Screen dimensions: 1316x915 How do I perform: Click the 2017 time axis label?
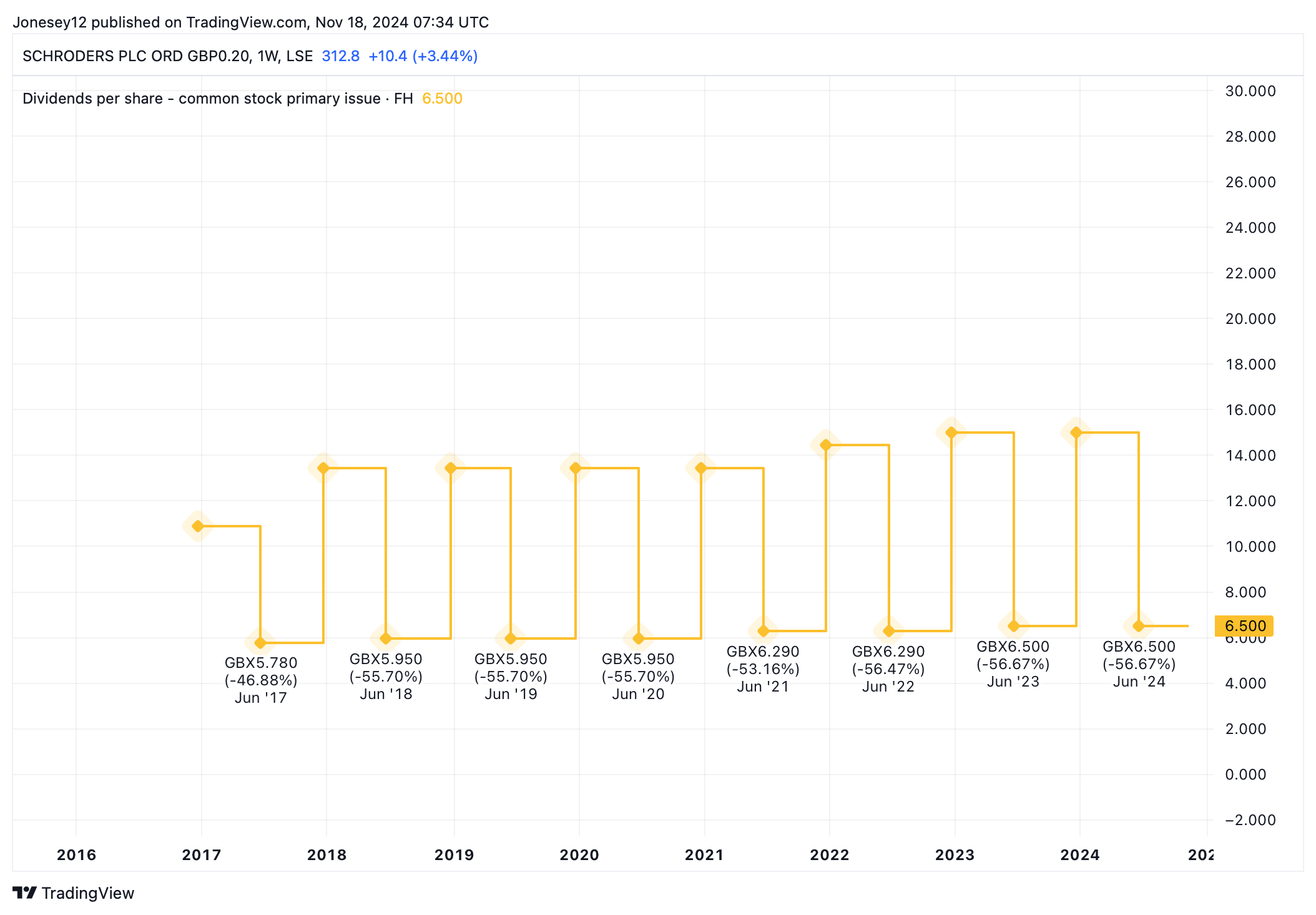click(x=202, y=855)
